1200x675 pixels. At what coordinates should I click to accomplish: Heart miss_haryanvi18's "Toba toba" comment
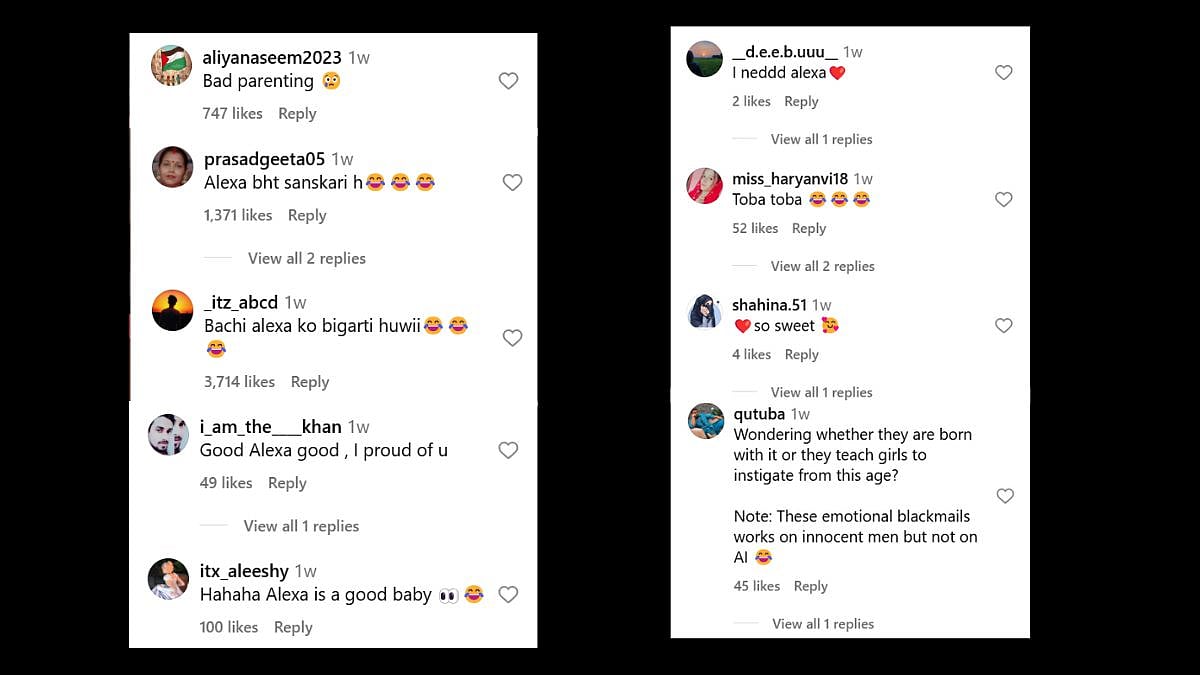click(1004, 200)
